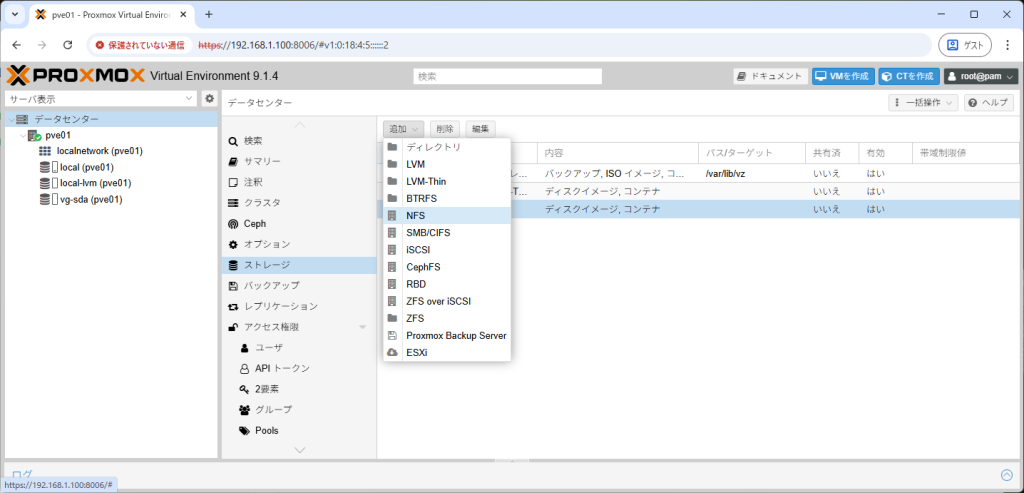
Task: Open Ceph panel
Action: (299, 223)
